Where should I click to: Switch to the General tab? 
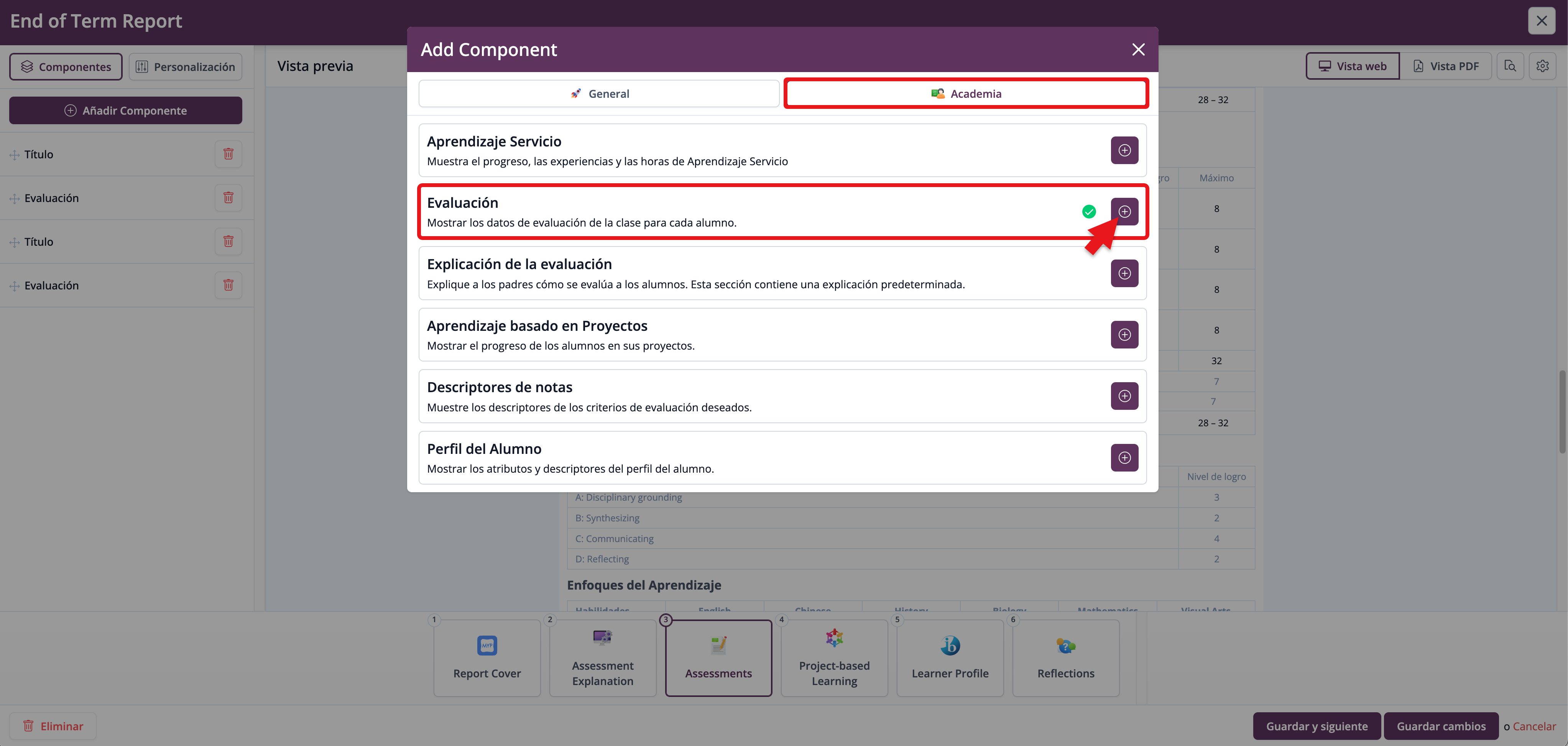click(x=599, y=94)
